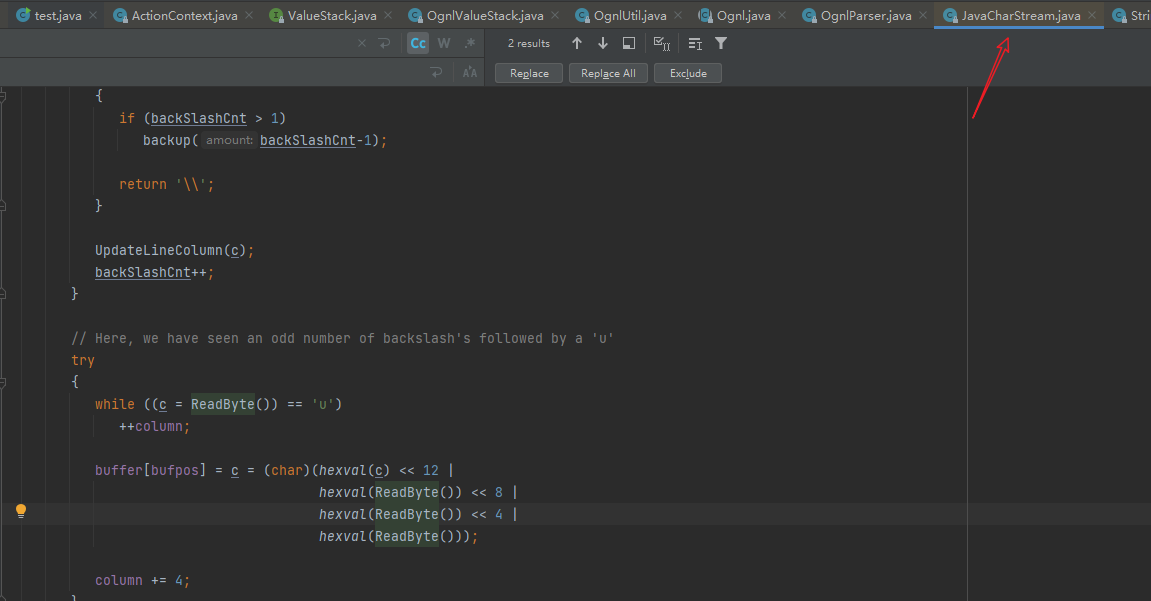
Task: Close the Ognl.java tab
Action: click(x=782, y=15)
